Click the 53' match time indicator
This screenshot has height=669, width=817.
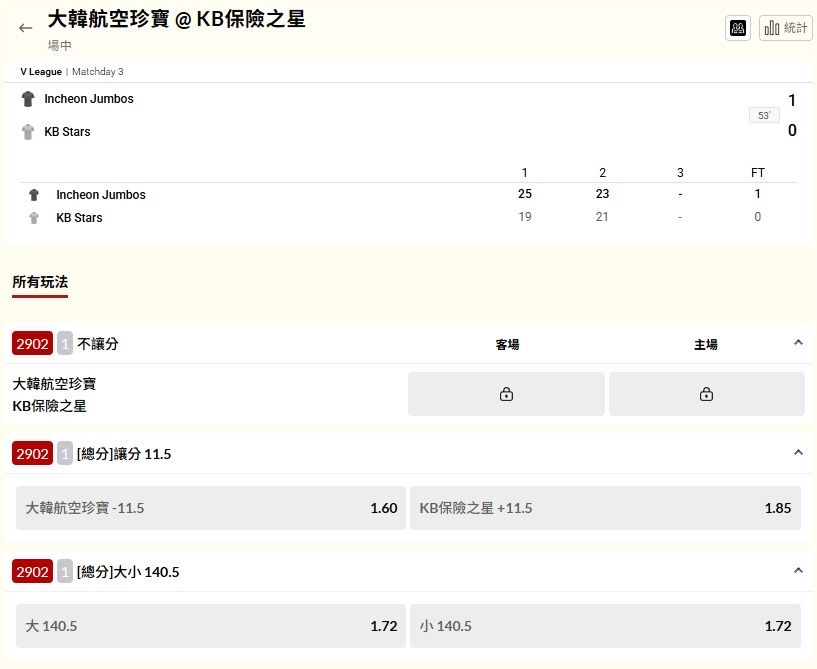pos(763,116)
